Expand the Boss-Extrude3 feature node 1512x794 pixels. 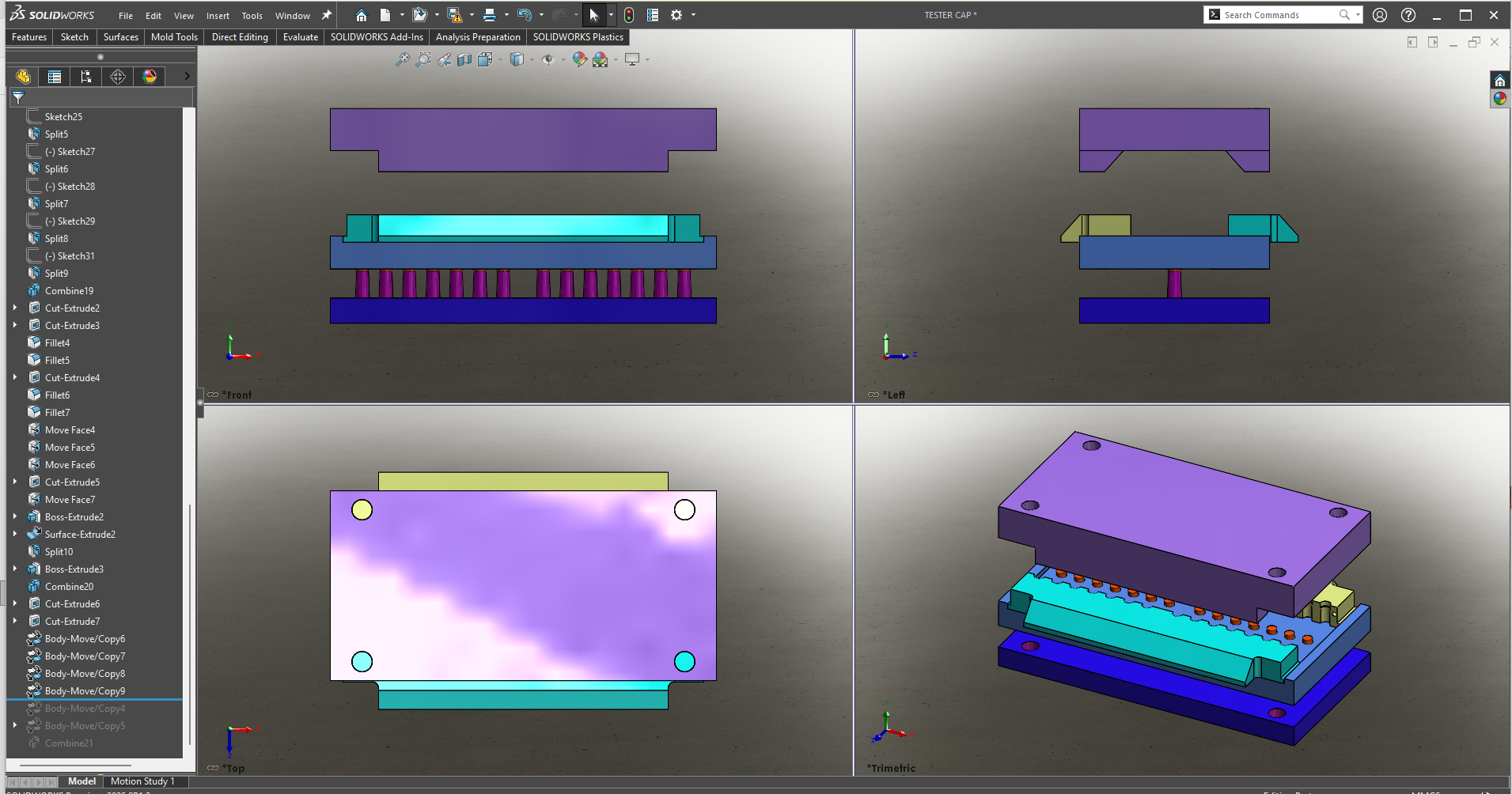[x=15, y=569]
